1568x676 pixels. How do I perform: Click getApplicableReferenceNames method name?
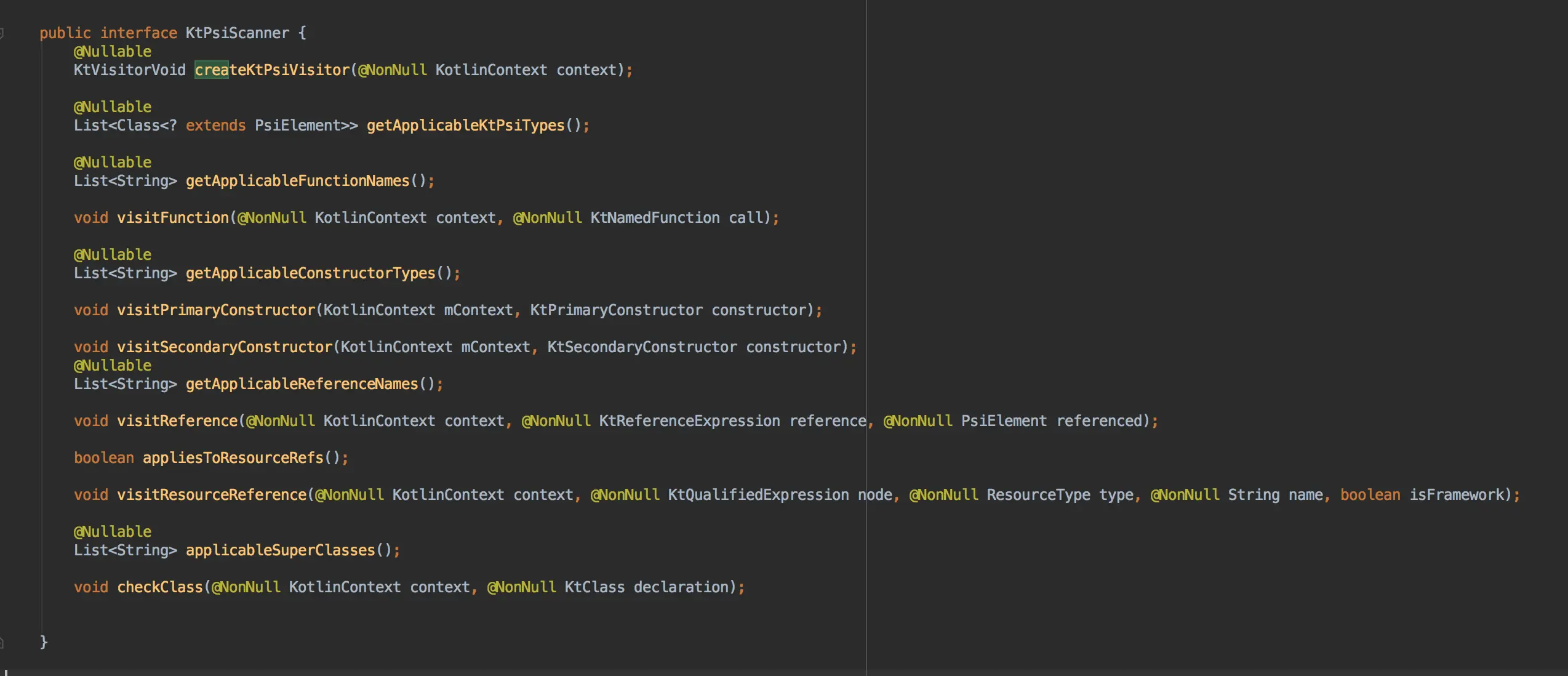pyautogui.click(x=302, y=384)
